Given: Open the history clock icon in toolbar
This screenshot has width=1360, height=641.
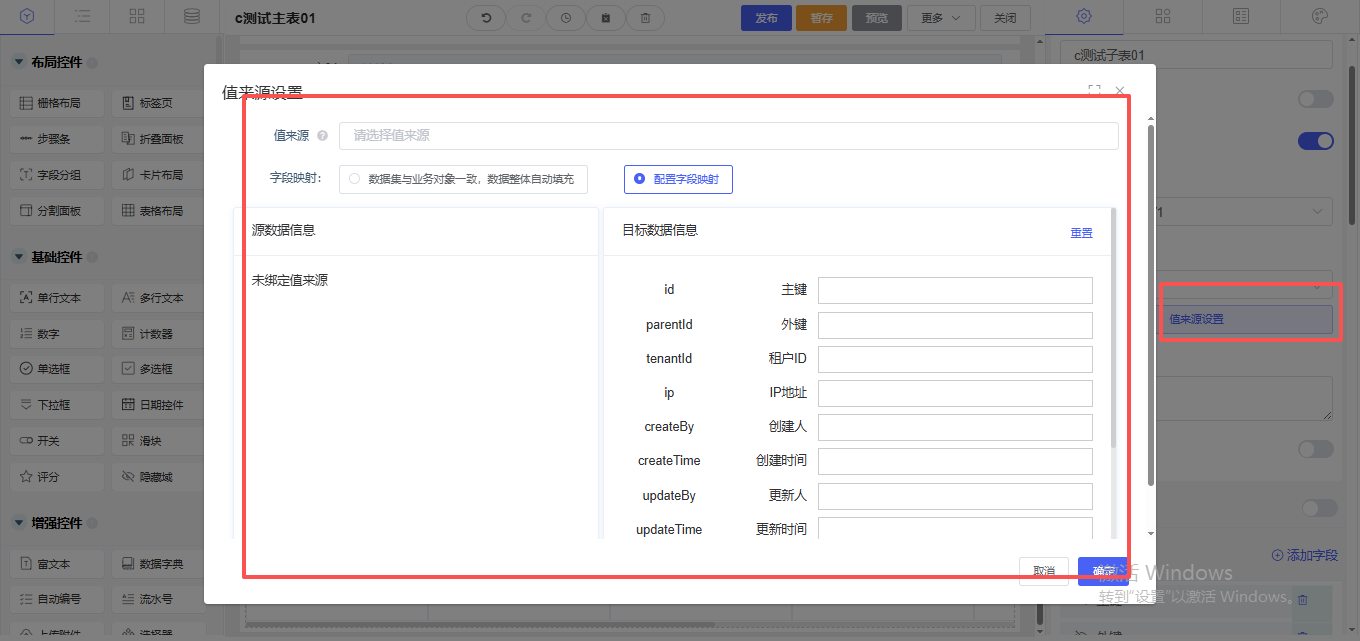Looking at the screenshot, I should (566, 18).
